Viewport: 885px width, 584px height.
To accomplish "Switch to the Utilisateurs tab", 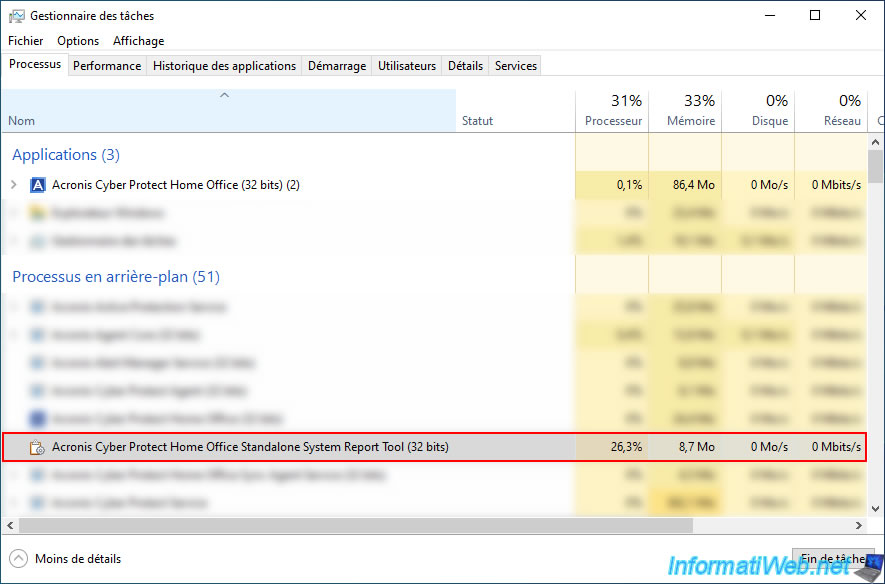I will click(x=407, y=65).
